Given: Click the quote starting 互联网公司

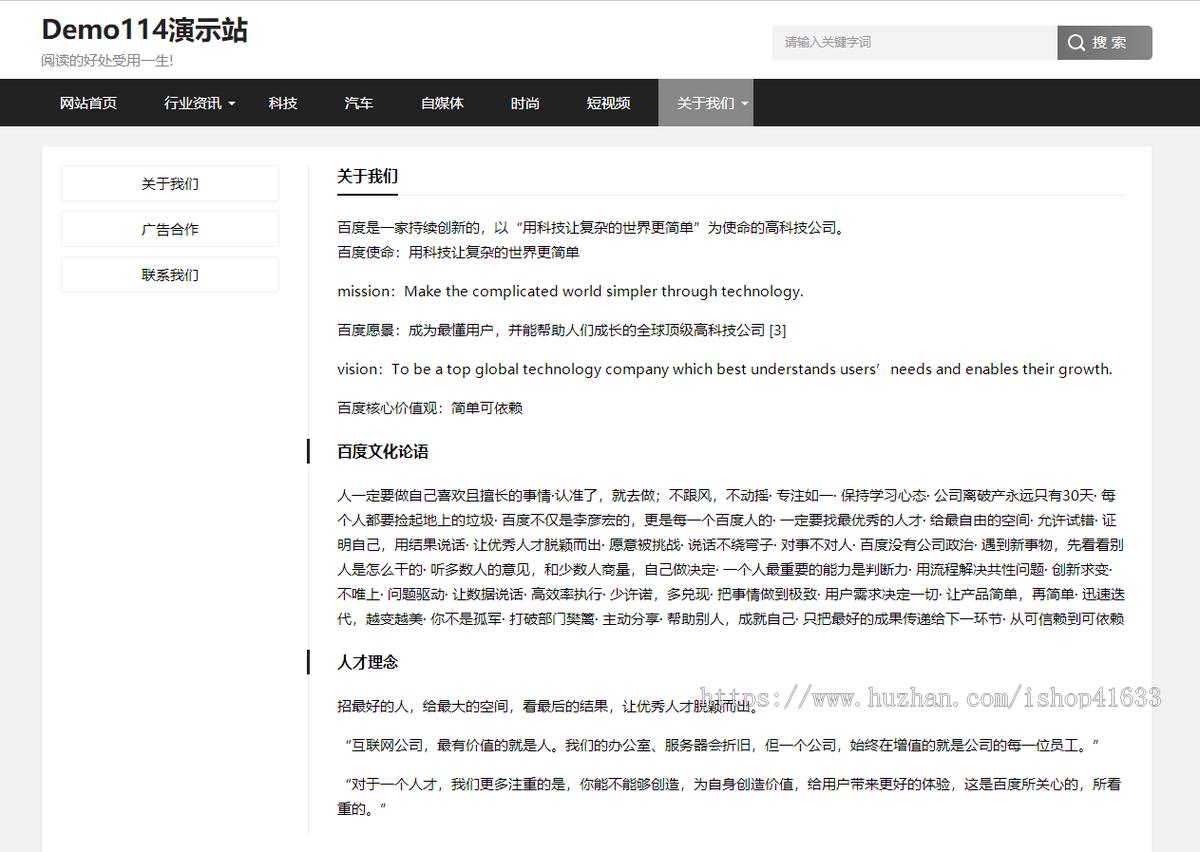Looking at the screenshot, I should point(719,745).
